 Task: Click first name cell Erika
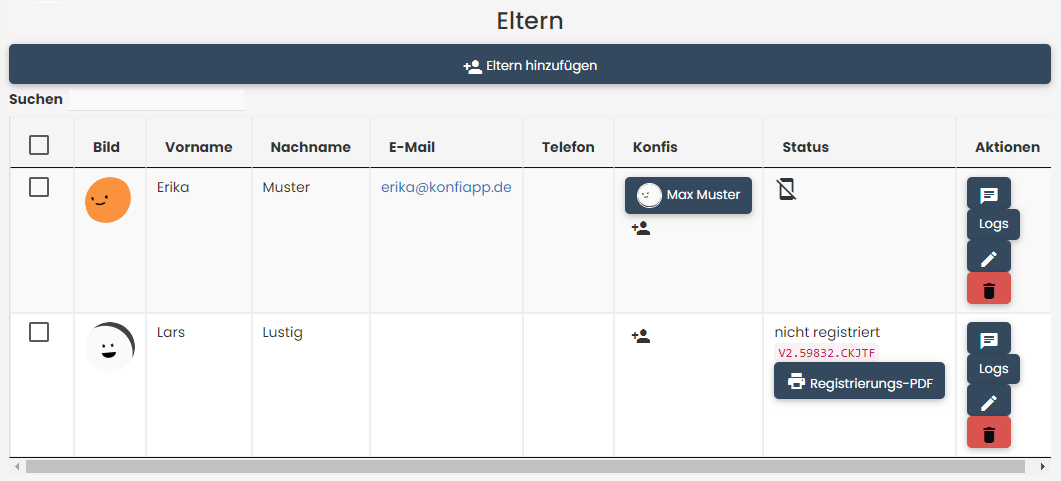[x=173, y=187]
